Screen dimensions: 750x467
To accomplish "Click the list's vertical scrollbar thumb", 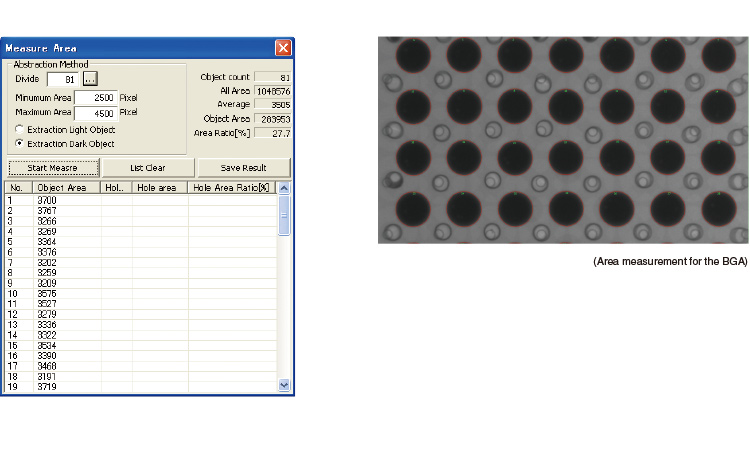I will point(283,215).
